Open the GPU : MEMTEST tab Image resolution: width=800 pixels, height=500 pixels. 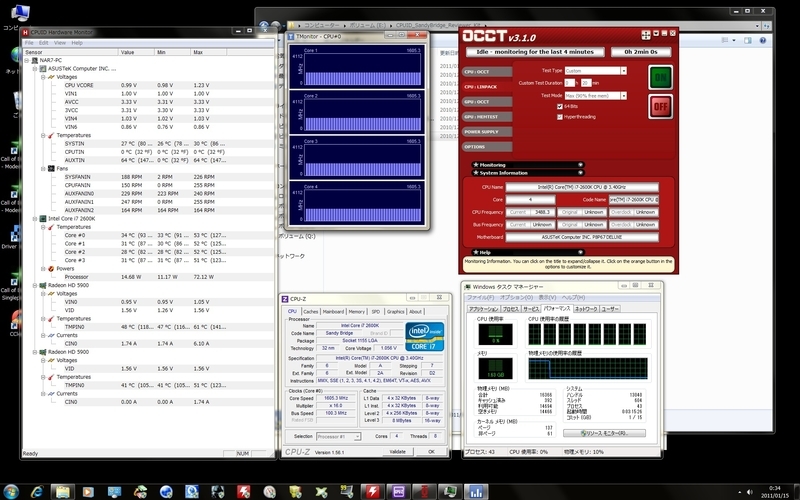487,117
